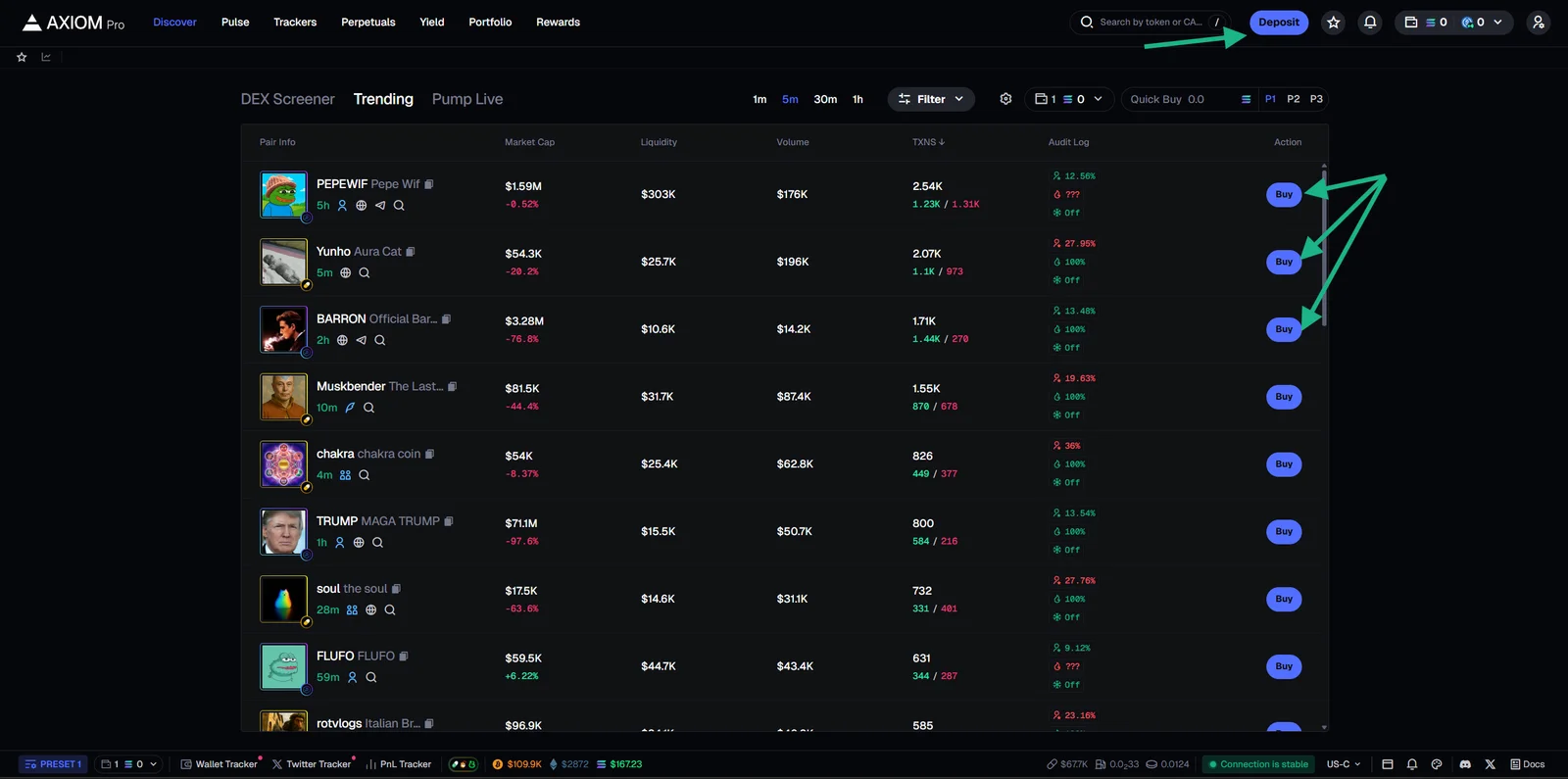Open the X icon next to Docs

pyautogui.click(x=1490, y=764)
